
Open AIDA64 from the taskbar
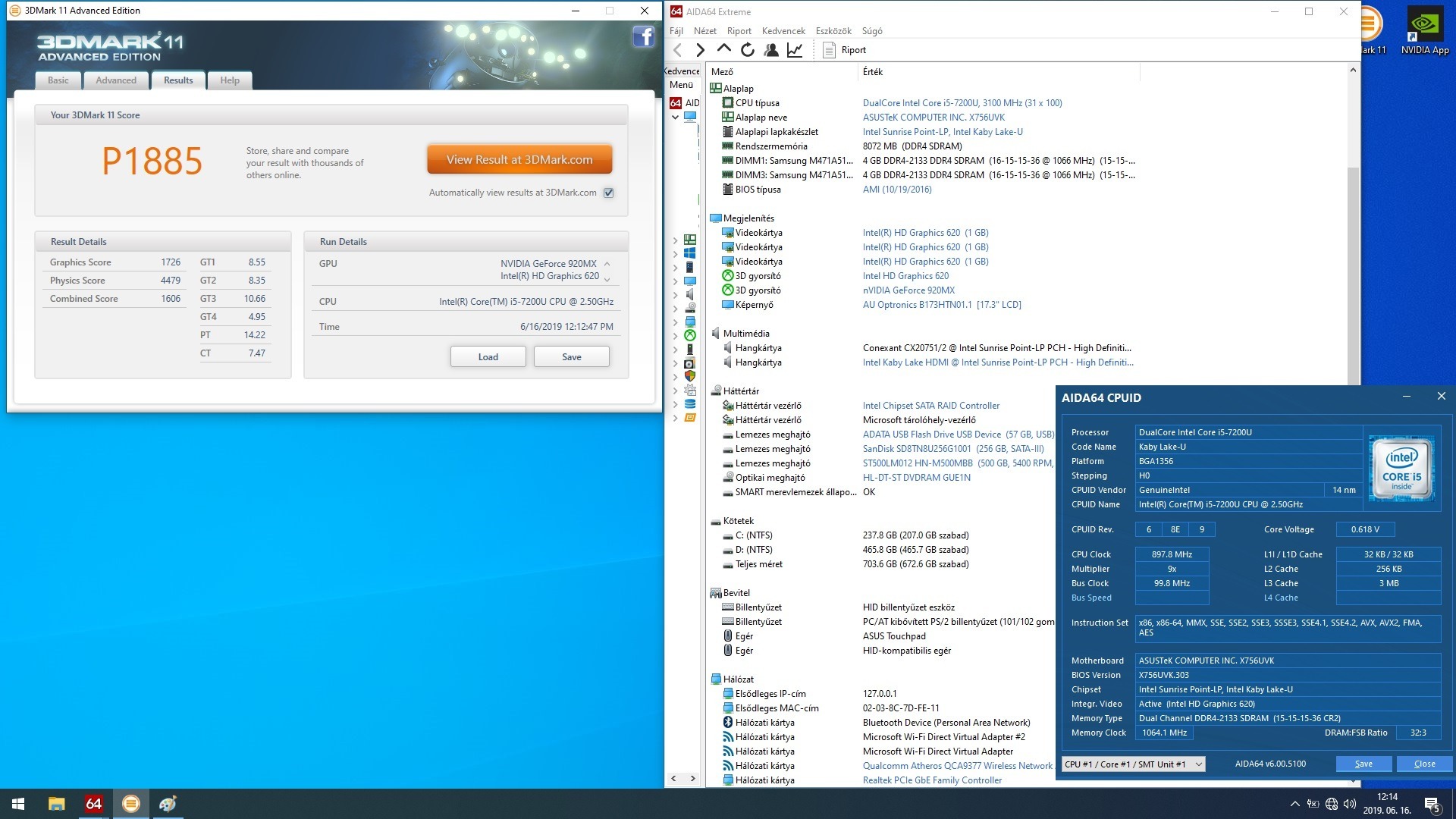[x=93, y=804]
